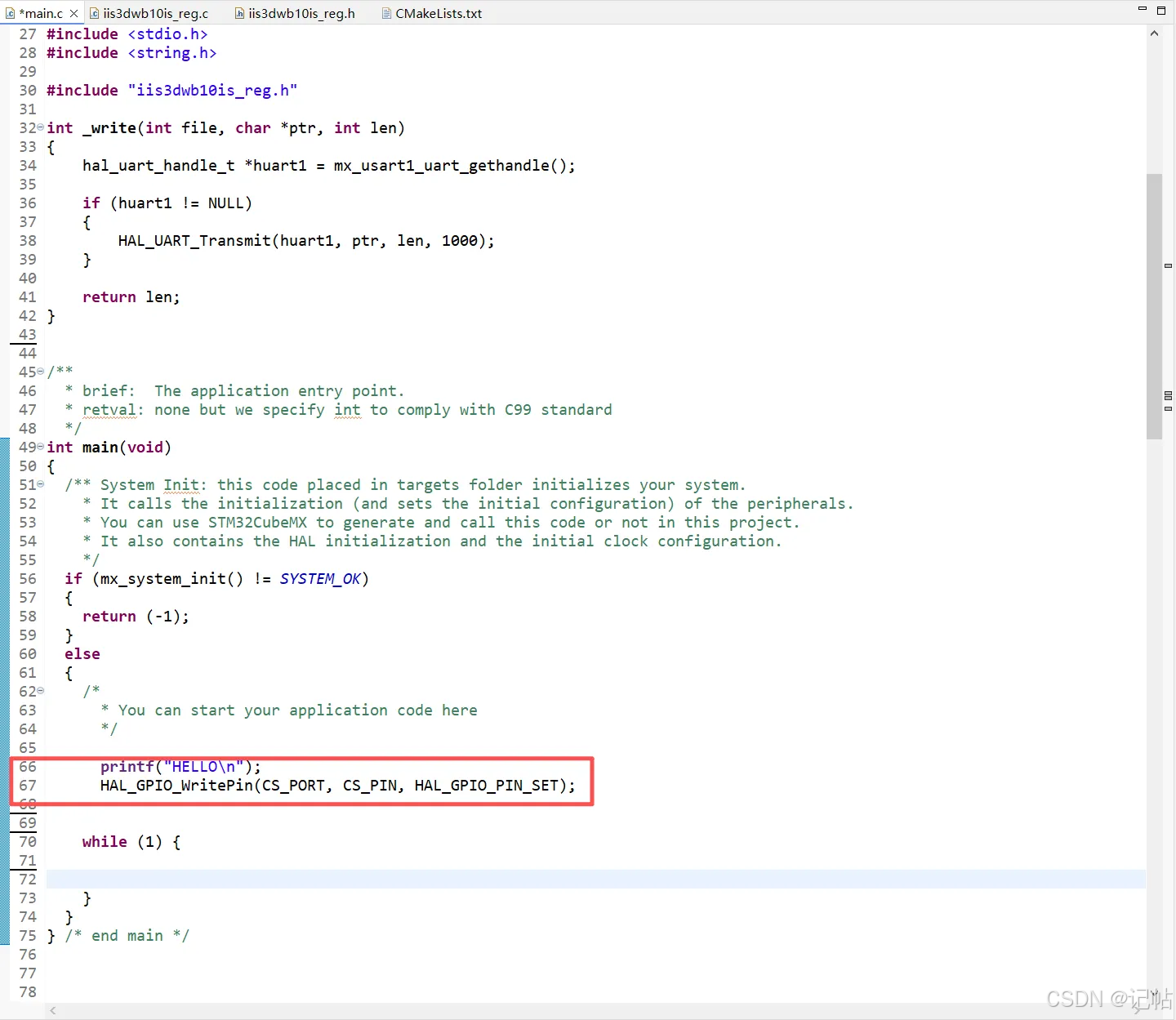
Task: Place cursor on the printf("HELLO\n") line
Action: point(180,767)
